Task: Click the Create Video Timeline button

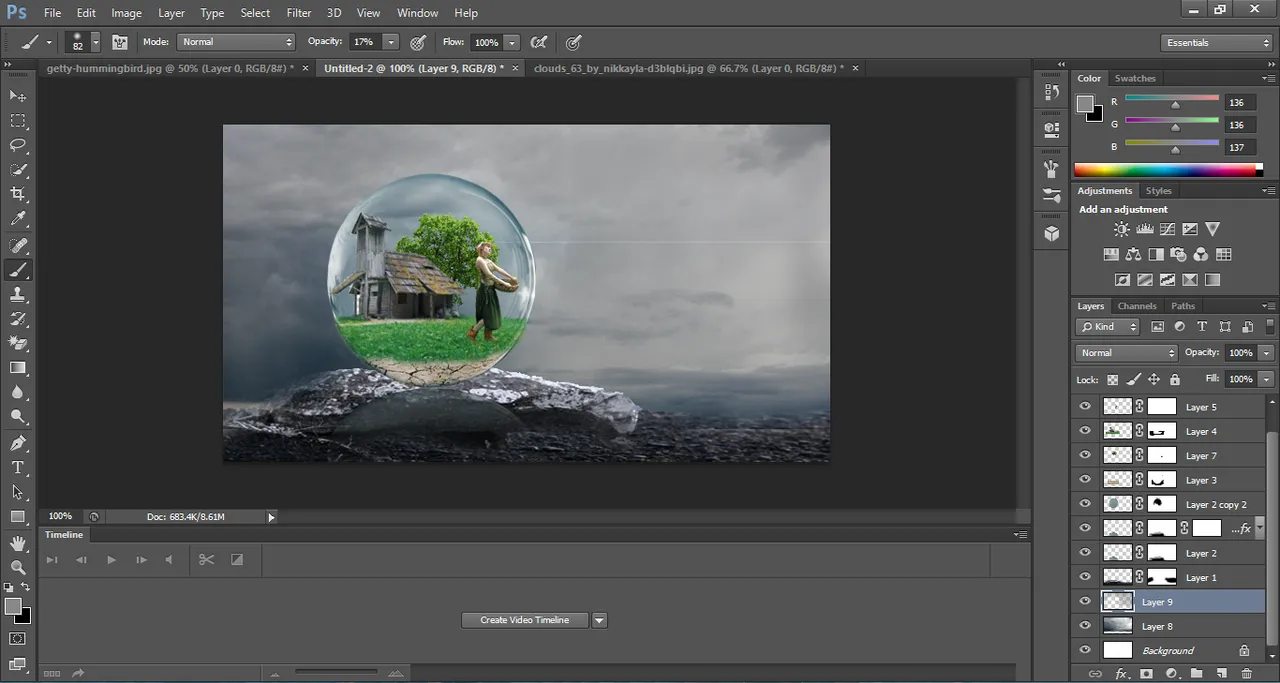Action: click(x=525, y=620)
